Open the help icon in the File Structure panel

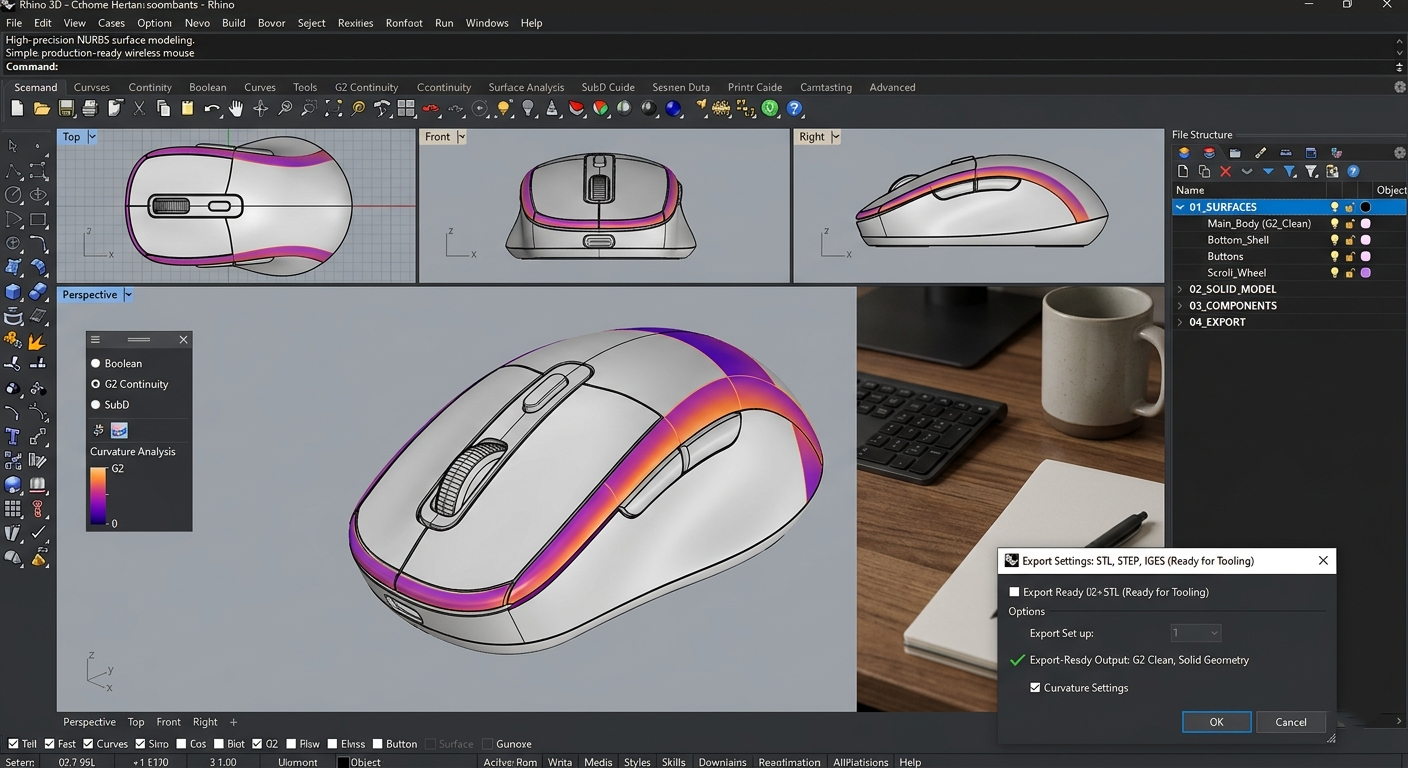point(1354,171)
